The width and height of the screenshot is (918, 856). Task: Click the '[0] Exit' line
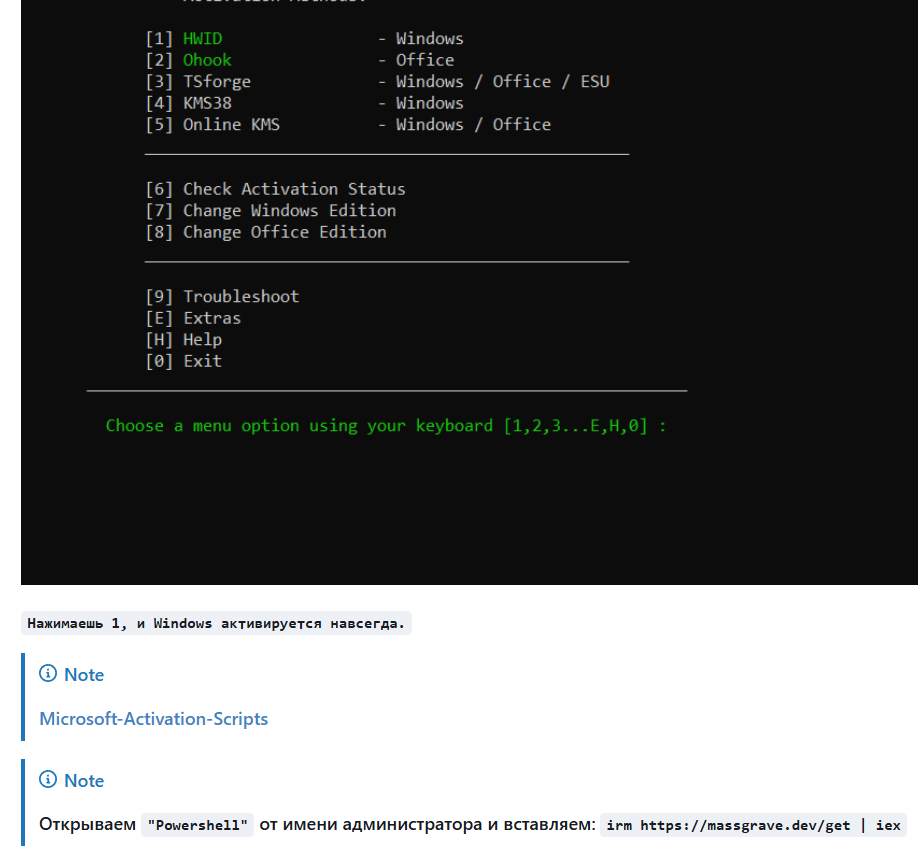(x=184, y=361)
